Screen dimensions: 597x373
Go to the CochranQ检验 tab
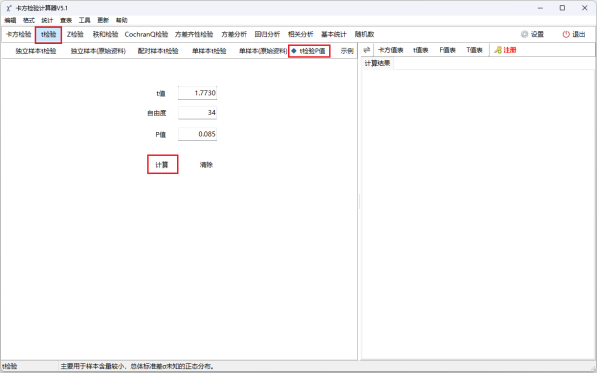coord(147,34)
